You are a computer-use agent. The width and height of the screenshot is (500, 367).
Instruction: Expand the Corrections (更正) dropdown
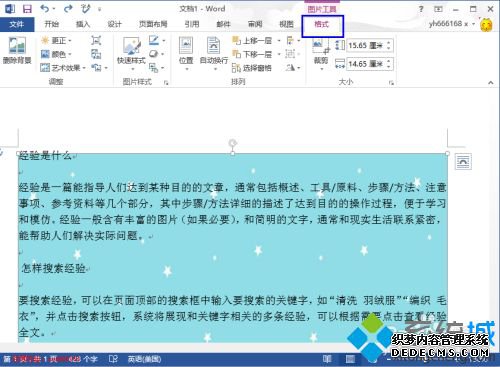pyautogui.click(x=56, y=41)
